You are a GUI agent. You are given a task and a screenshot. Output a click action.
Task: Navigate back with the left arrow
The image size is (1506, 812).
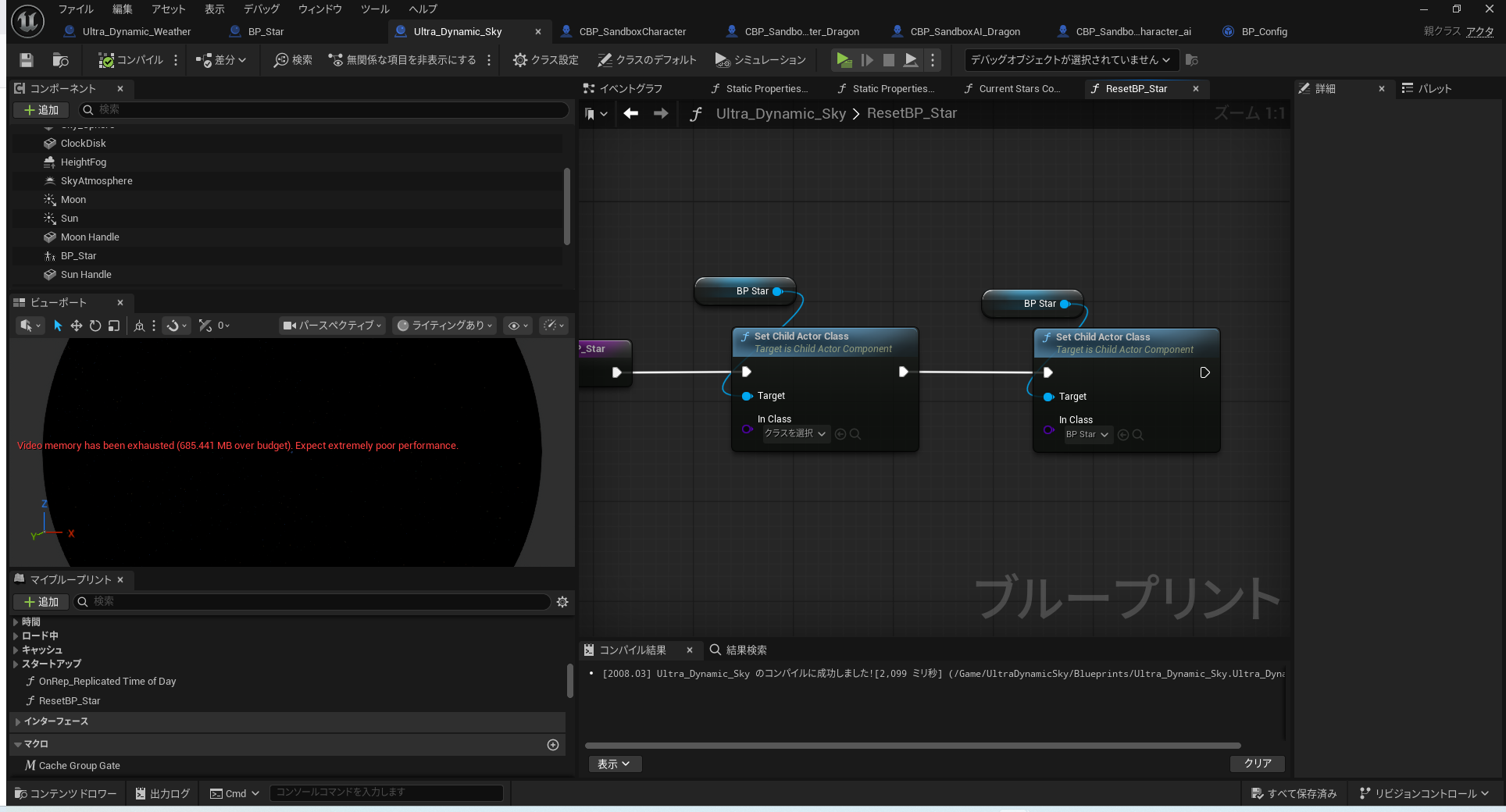click(x=630, y=114)
